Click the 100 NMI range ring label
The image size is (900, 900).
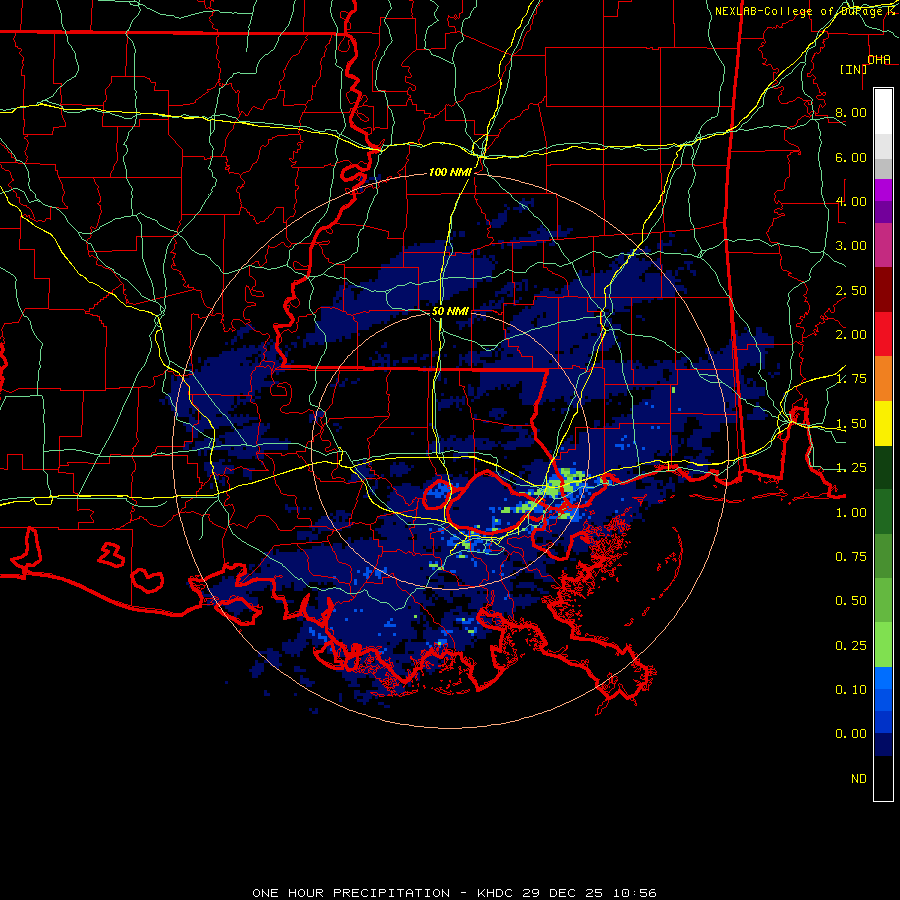click(450, 172)
